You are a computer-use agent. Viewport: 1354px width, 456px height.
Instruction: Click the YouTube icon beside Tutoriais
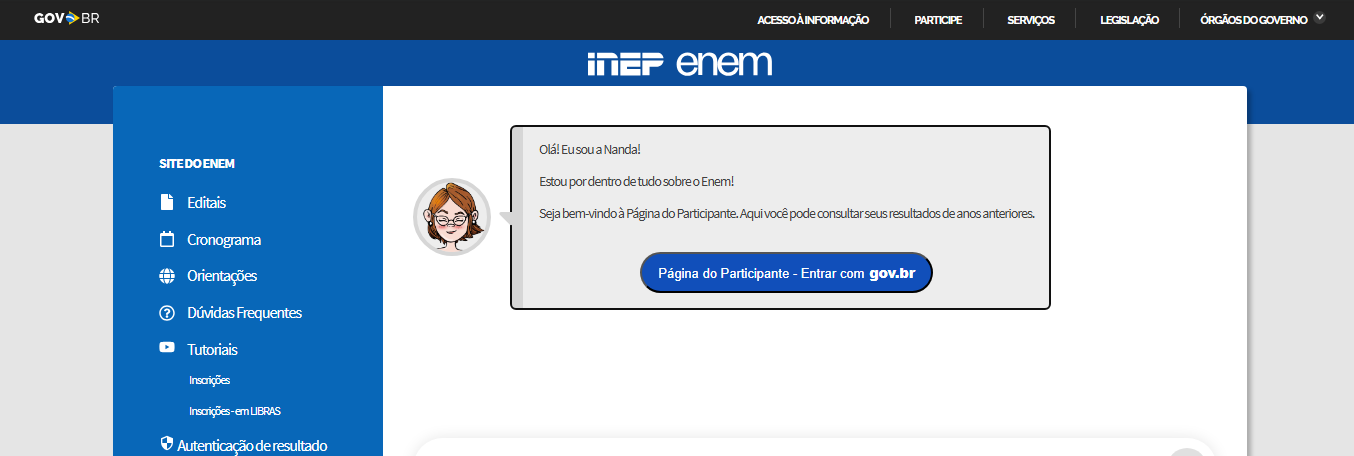(166, 348)
